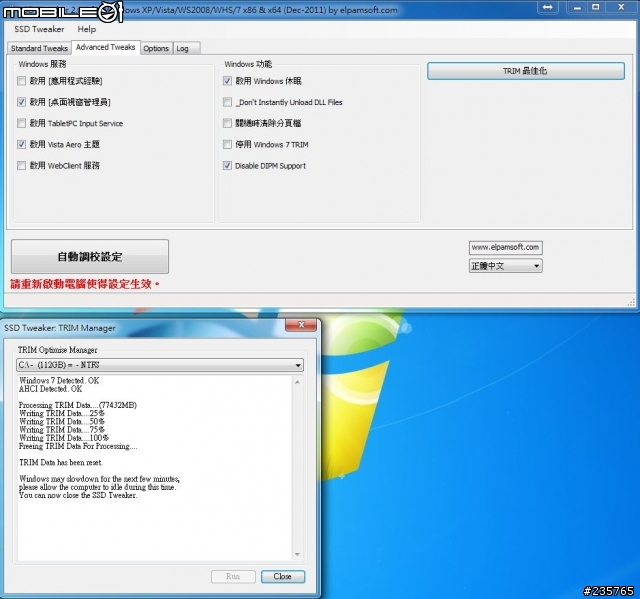Click the Windows 服務 group label
The width and height of the screenshot is (640, 599).
[42, 64]
